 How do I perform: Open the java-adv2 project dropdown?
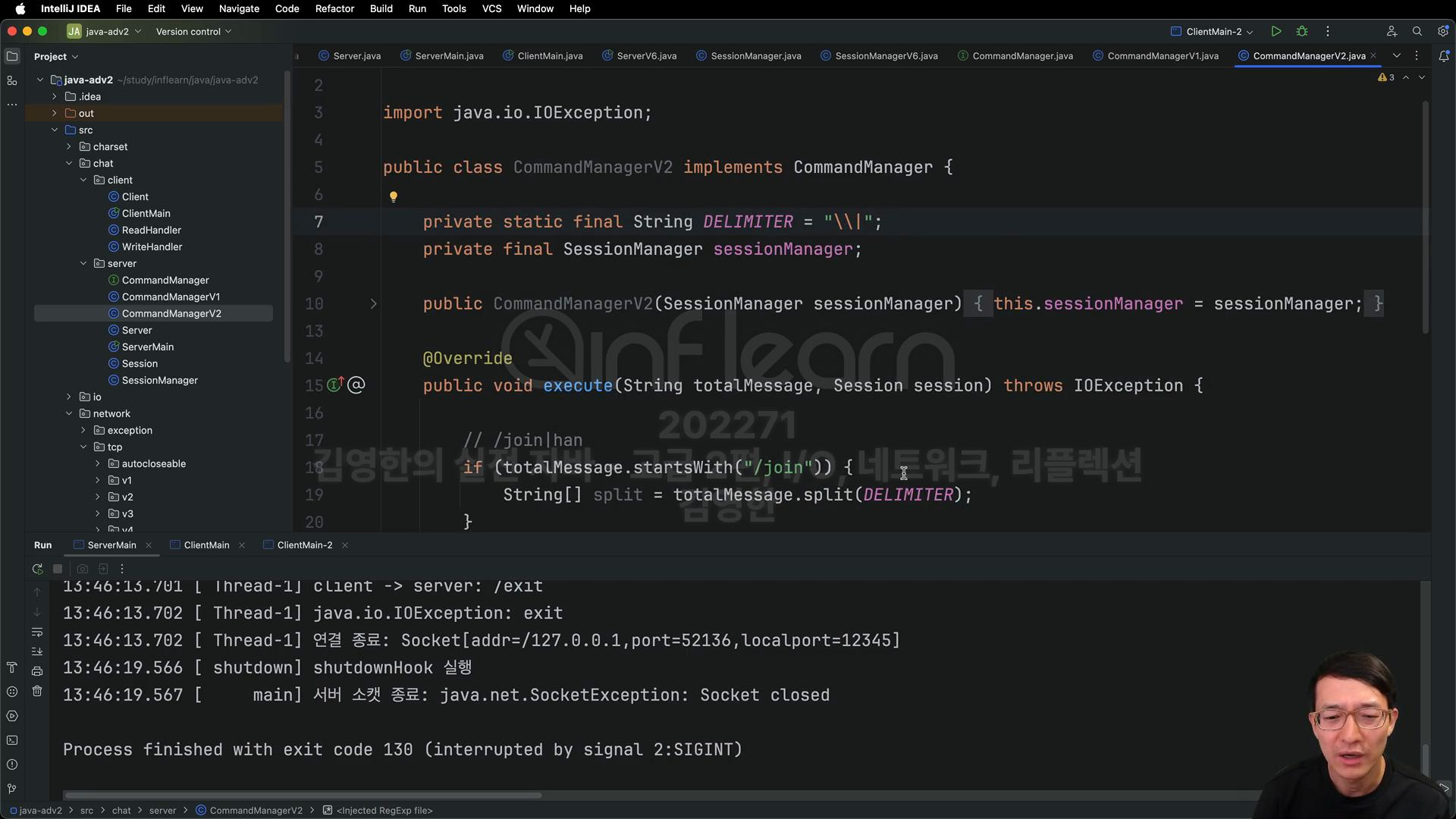coord(104,31)
